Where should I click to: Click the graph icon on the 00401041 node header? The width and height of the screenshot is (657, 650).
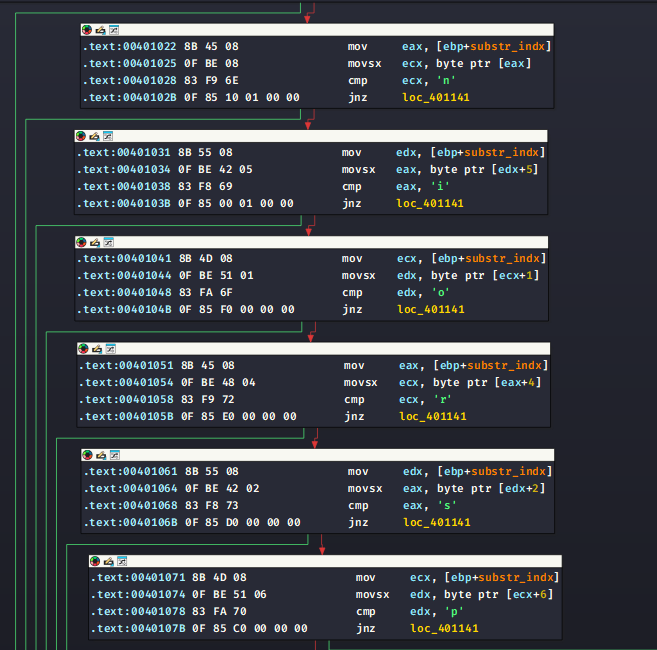click(x=108, y=242)
